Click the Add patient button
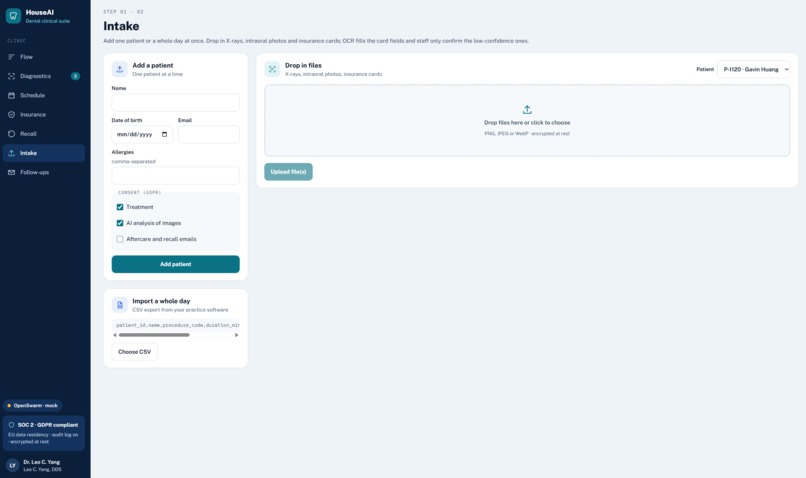 [175, 264]
